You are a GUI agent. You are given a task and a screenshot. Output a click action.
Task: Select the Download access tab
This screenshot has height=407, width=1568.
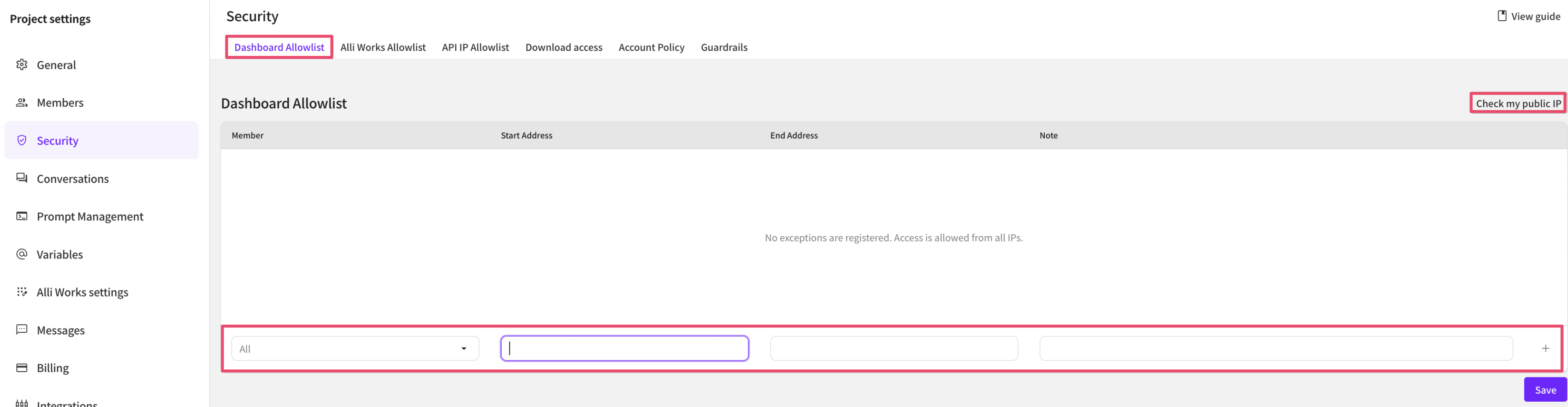pyautogui.click(x=563, y=47)
